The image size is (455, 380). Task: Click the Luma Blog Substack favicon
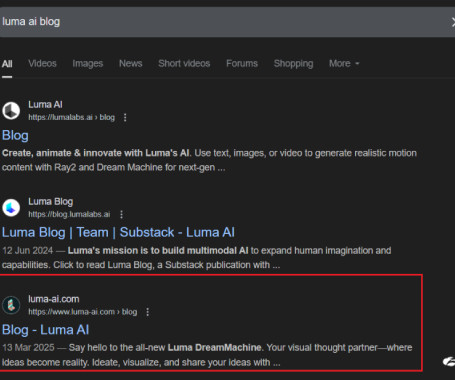coord(11,207)
